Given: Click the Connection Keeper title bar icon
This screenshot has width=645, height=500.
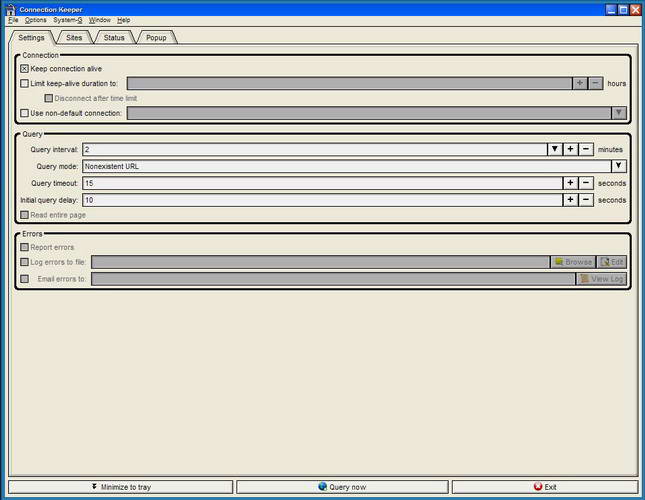Looking at the screenshot, I should click(x=10, y=9).
